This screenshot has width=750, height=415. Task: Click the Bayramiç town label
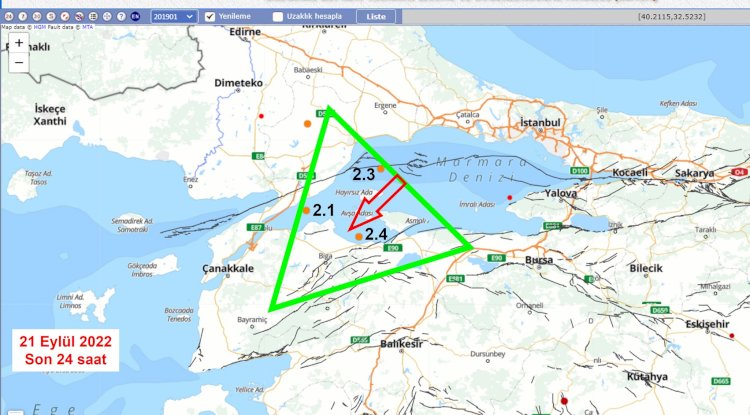tap(252, 320)
